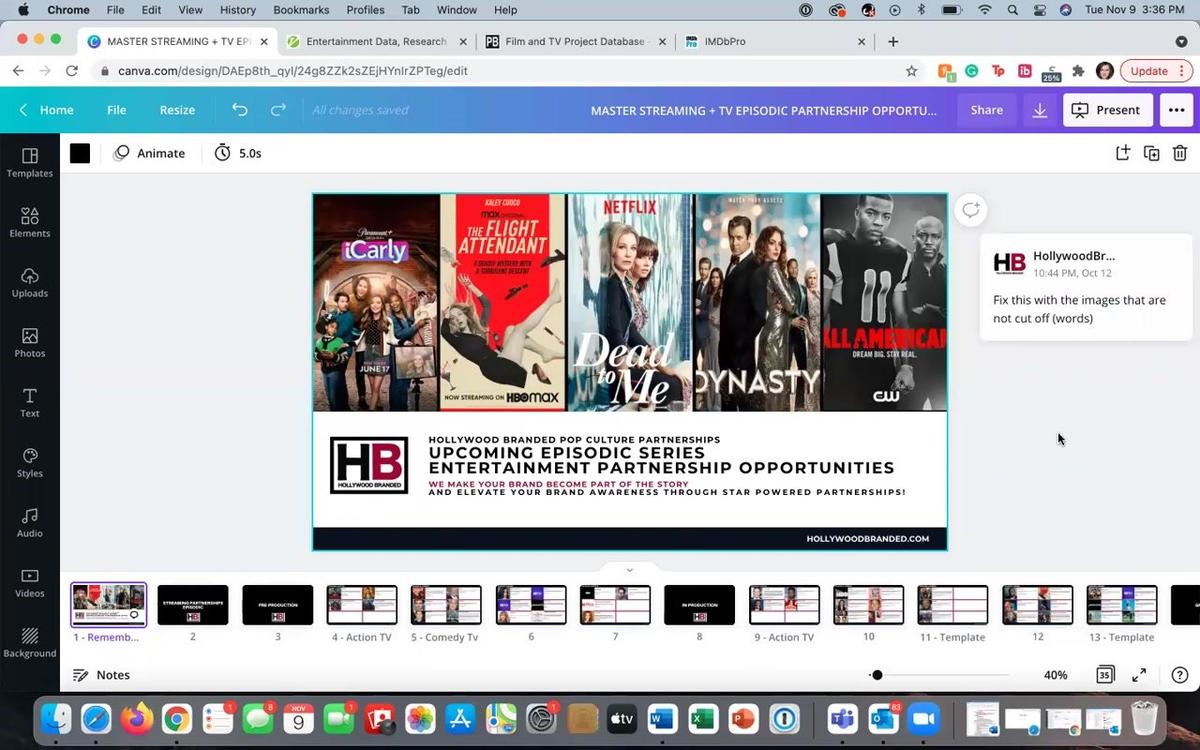Open Finder from the Dock

coord(56,719)
